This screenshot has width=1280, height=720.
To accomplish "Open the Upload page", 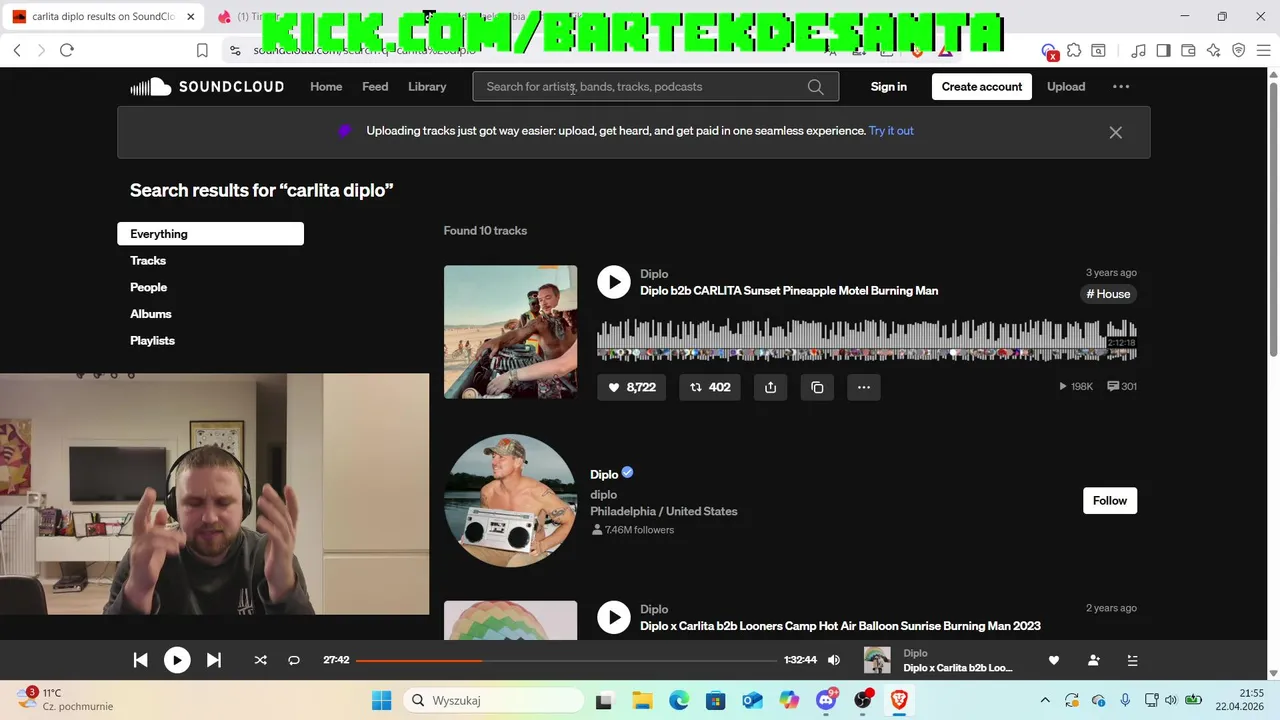I will coord(1066,87).
